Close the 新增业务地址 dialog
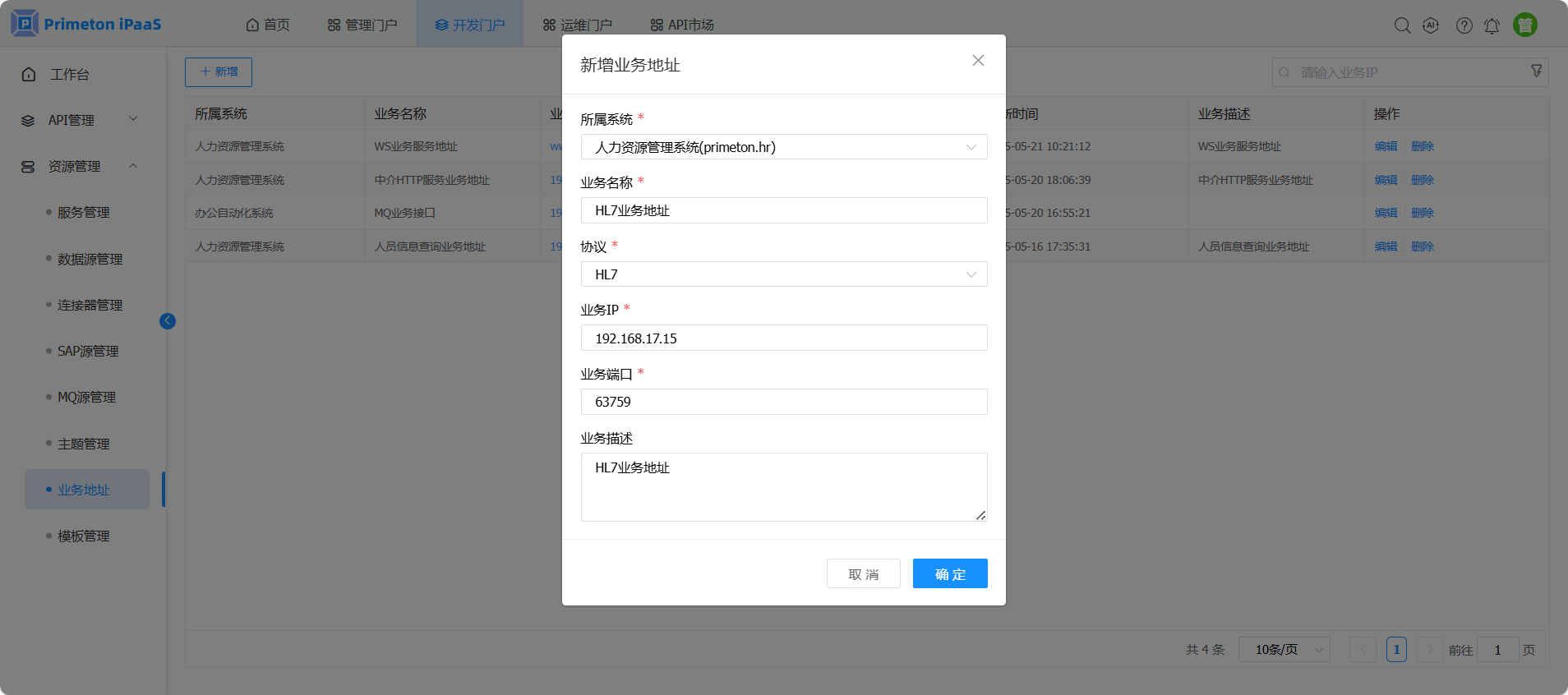 tap(978, 61)
